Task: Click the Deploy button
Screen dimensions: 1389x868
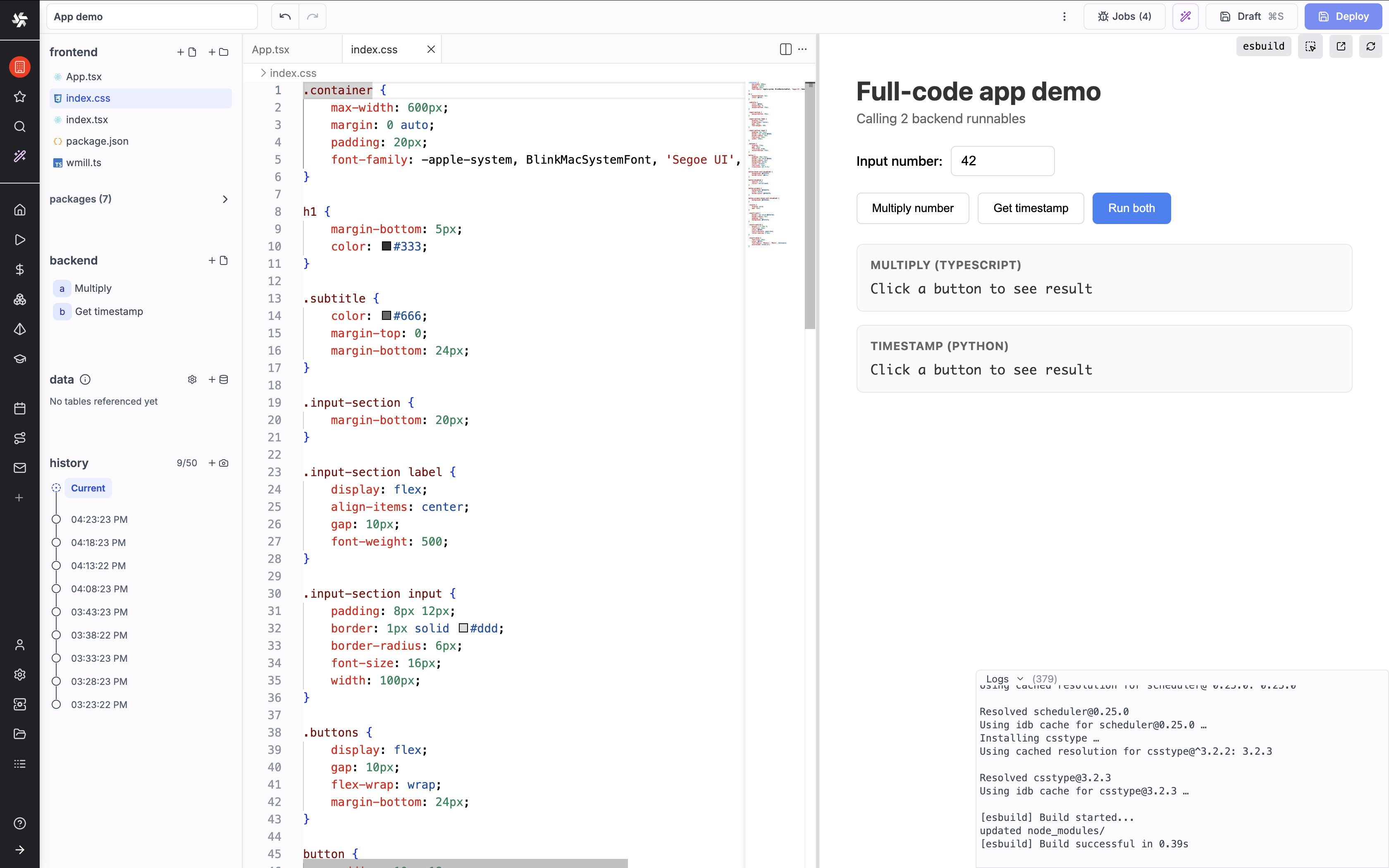Action: click(x=1344, y=16)
